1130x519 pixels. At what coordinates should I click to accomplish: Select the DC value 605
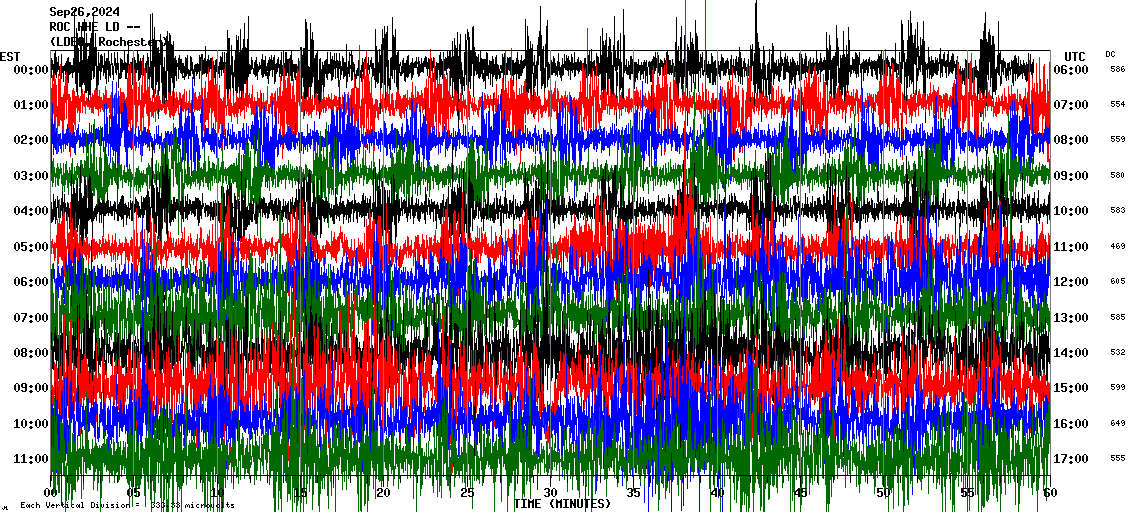click(1117, 282)
